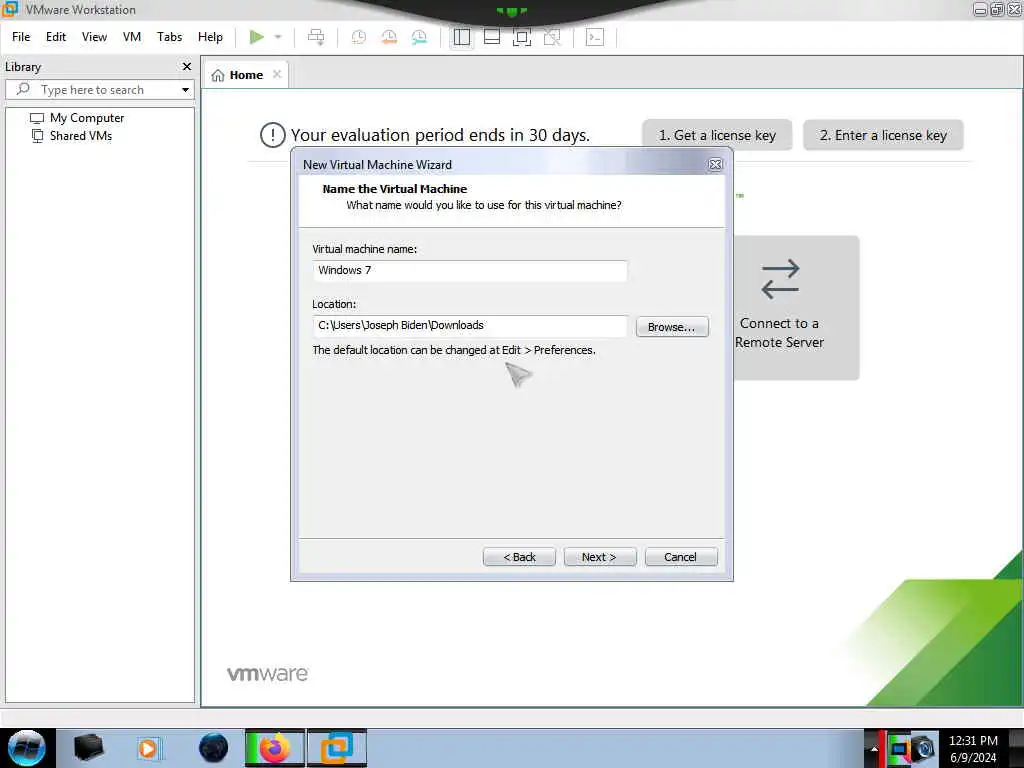Click the Library panel title
The image size is (1024, 768).
[23, 67]
